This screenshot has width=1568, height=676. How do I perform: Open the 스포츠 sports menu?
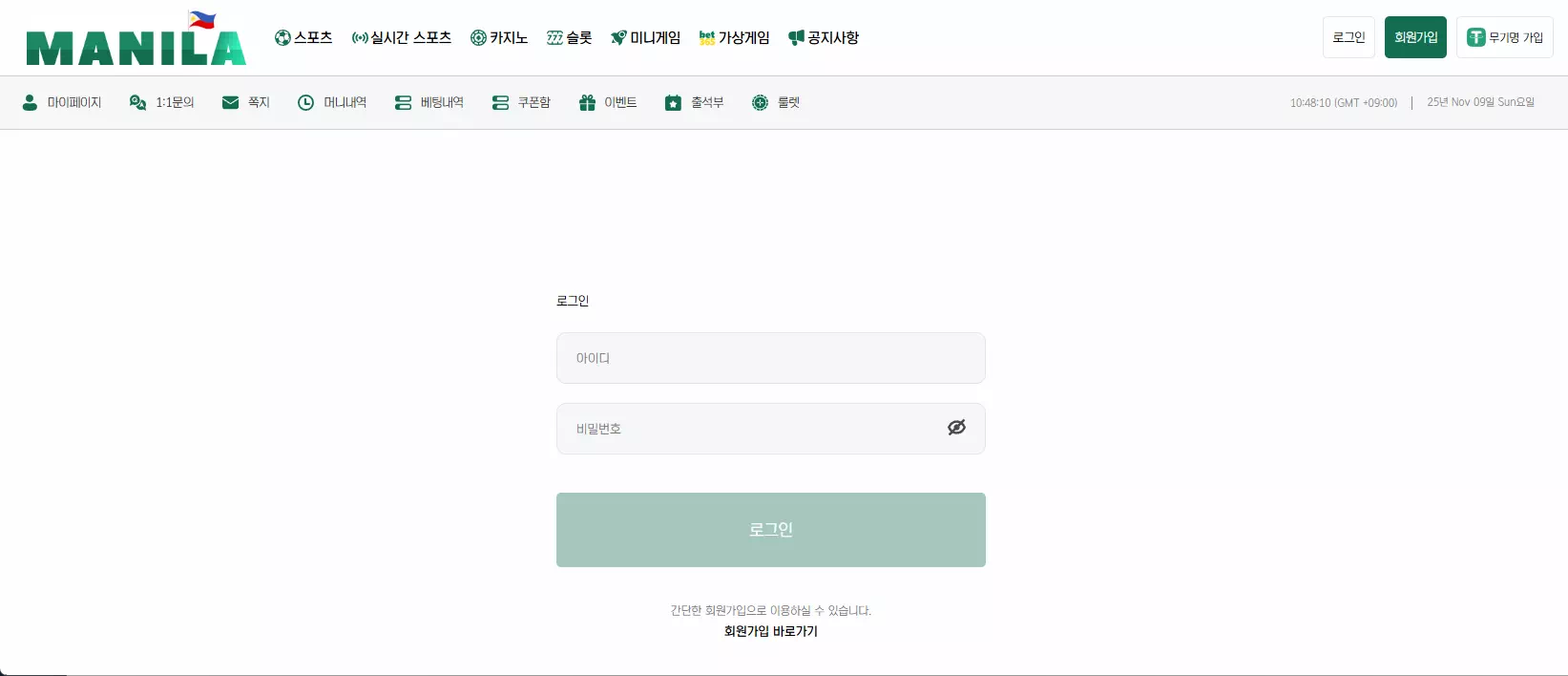coord(303,37)
